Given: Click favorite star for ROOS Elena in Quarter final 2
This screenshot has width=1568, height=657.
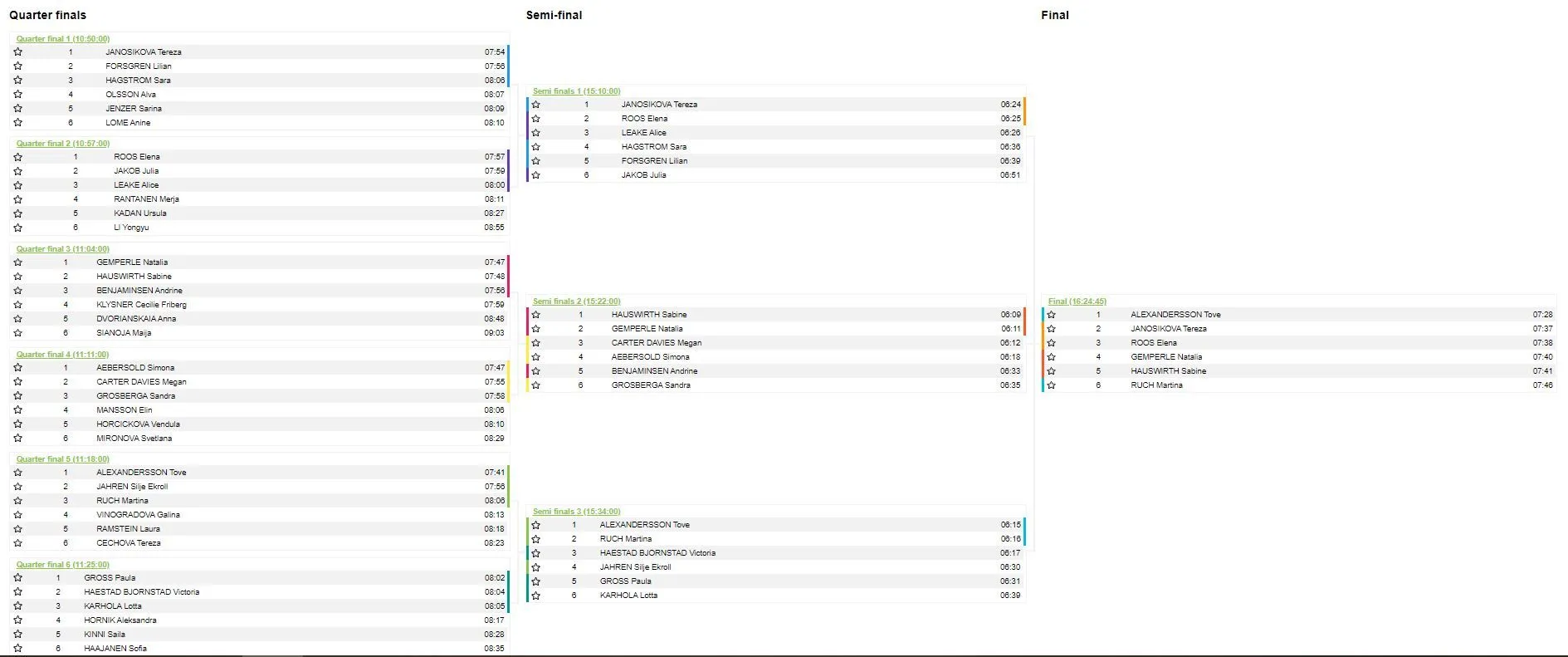Looking at the screenshot, I should pyautogui.click(x=18, y=157).
